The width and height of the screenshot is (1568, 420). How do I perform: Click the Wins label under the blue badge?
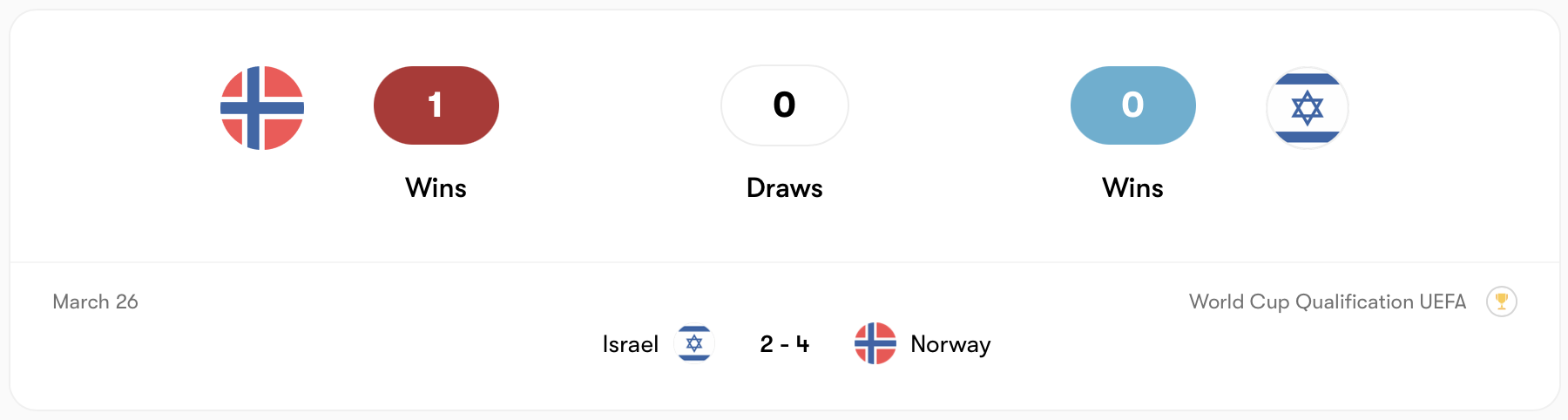pyautogui.click(x=1132, y=188)
